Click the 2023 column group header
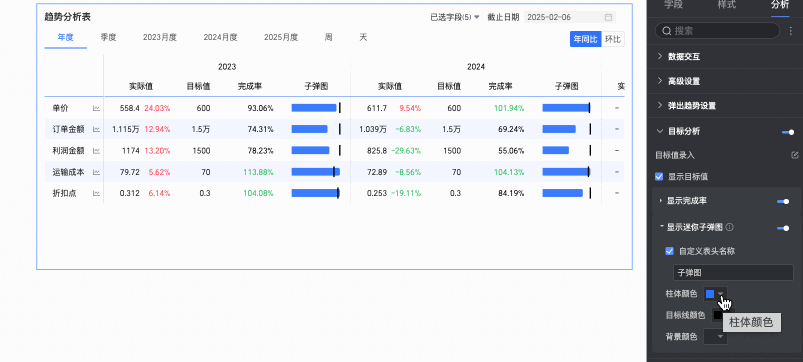 (x=227, y=67)
